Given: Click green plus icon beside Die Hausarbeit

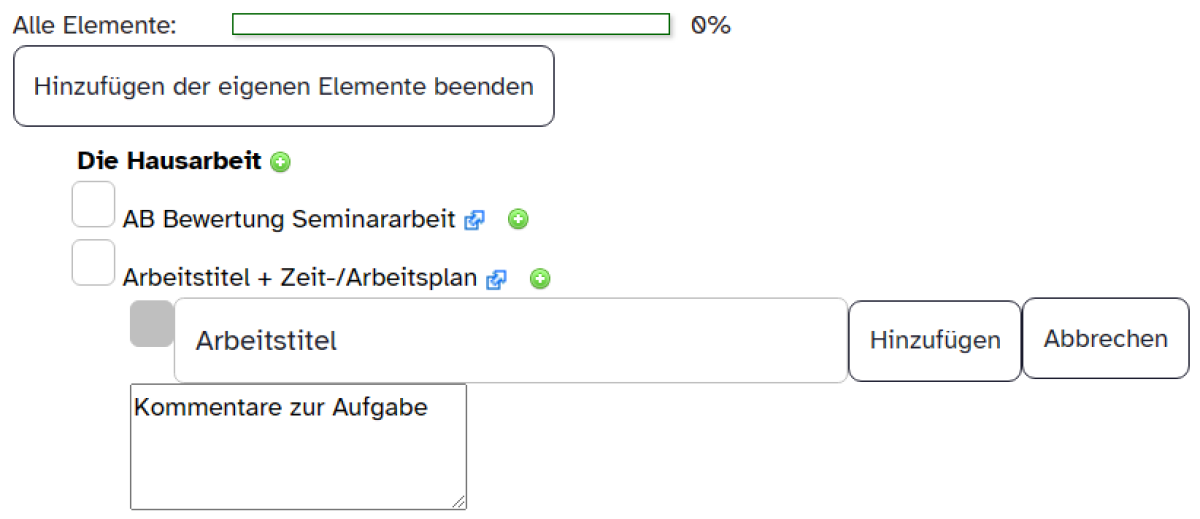Looking at the screenshot, I should tap(281, 161).
